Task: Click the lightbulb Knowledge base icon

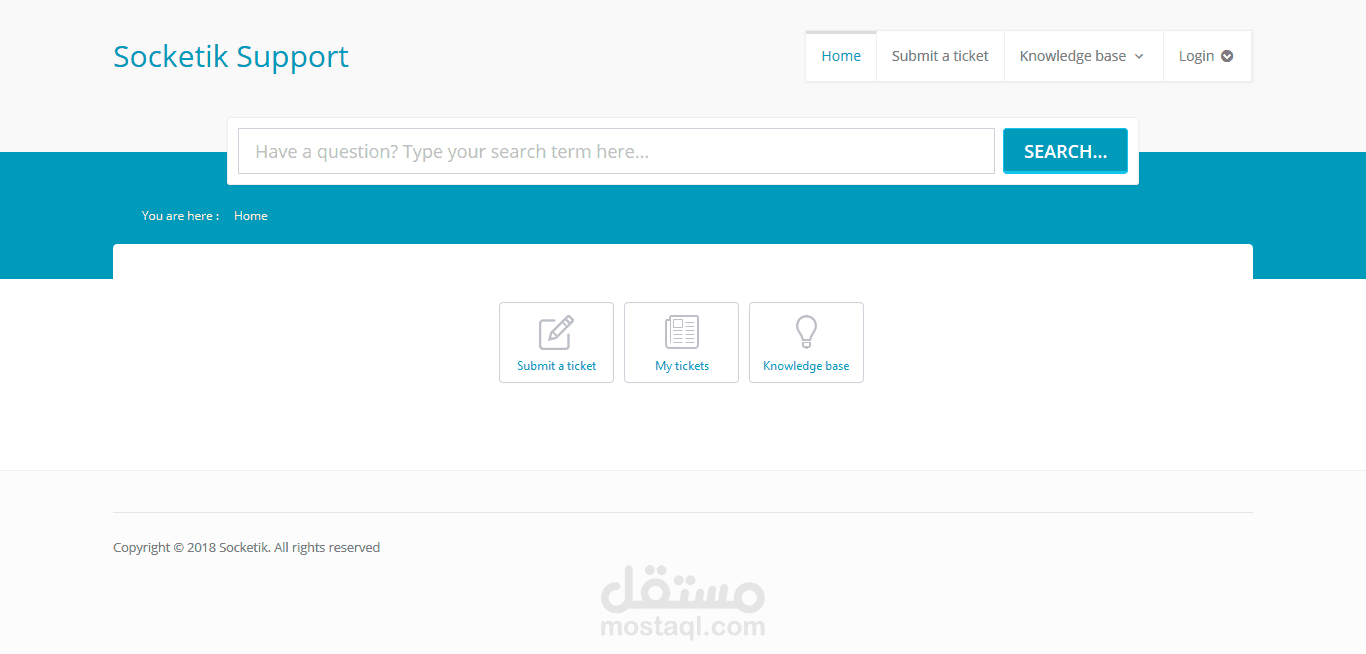Action: pos(806,332)
